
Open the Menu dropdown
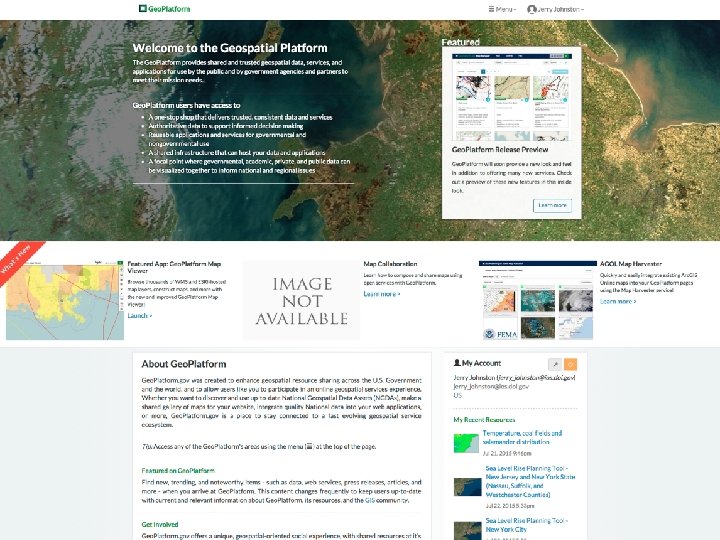(502, 9)
